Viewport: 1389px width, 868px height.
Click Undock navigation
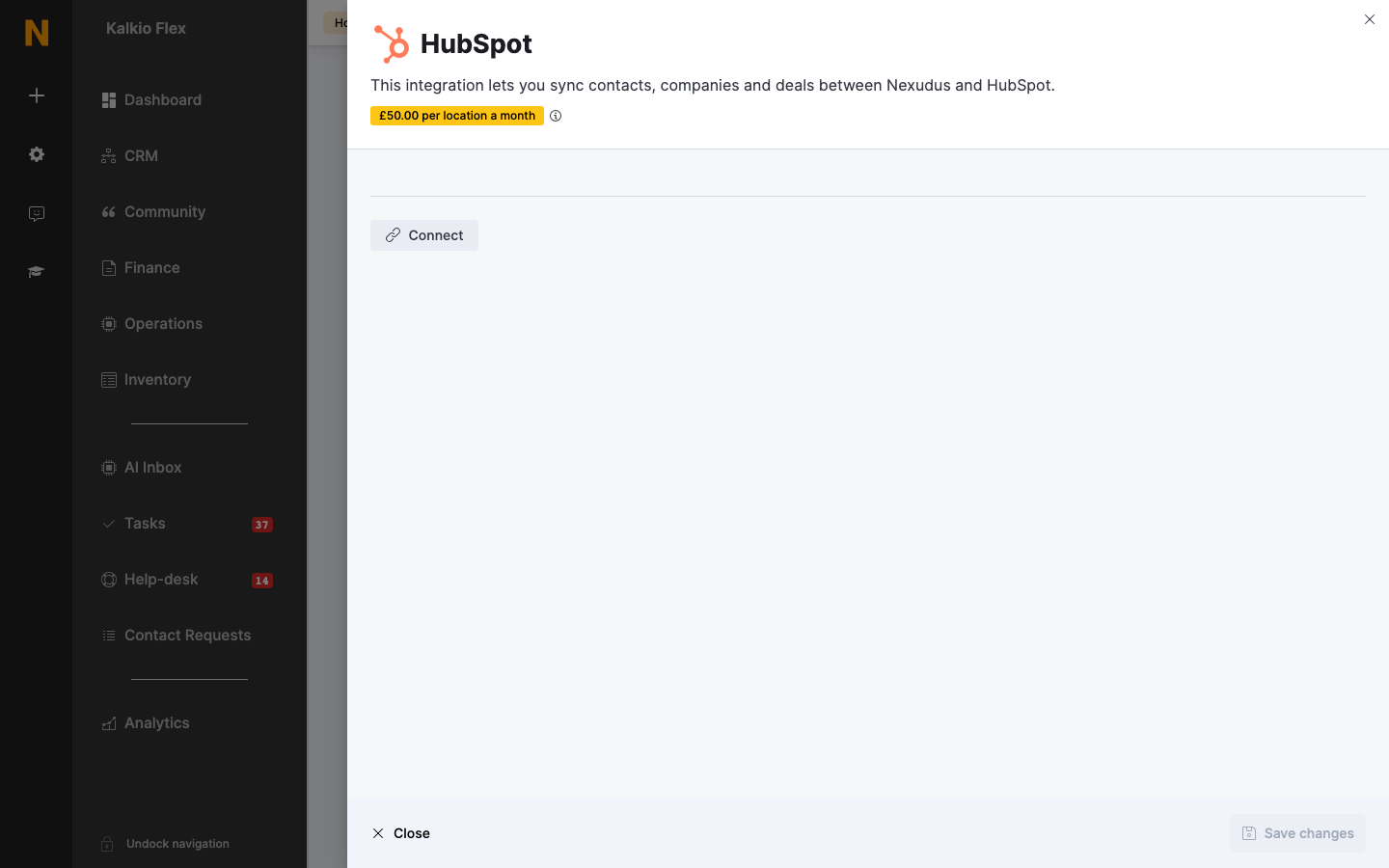tap(177, 844)
